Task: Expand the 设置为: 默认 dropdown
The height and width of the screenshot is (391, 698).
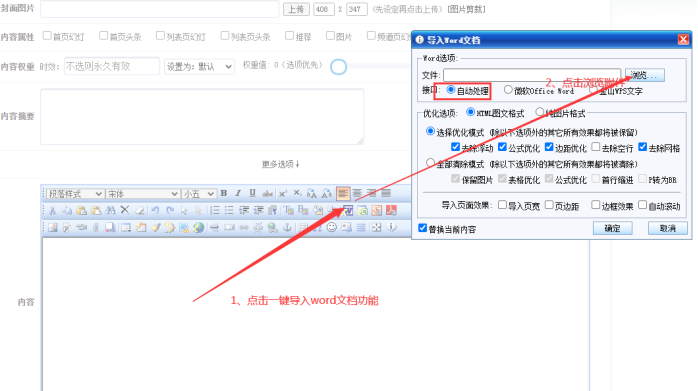Action: tap(199, 66)
